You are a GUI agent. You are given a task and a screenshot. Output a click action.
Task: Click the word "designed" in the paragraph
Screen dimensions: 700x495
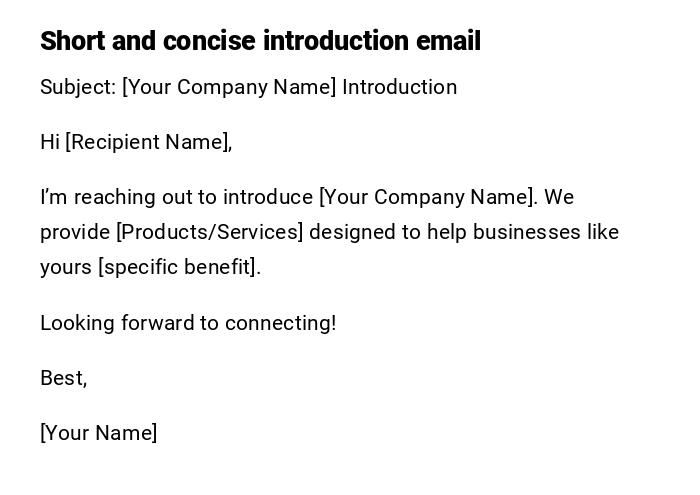[352, 232]
